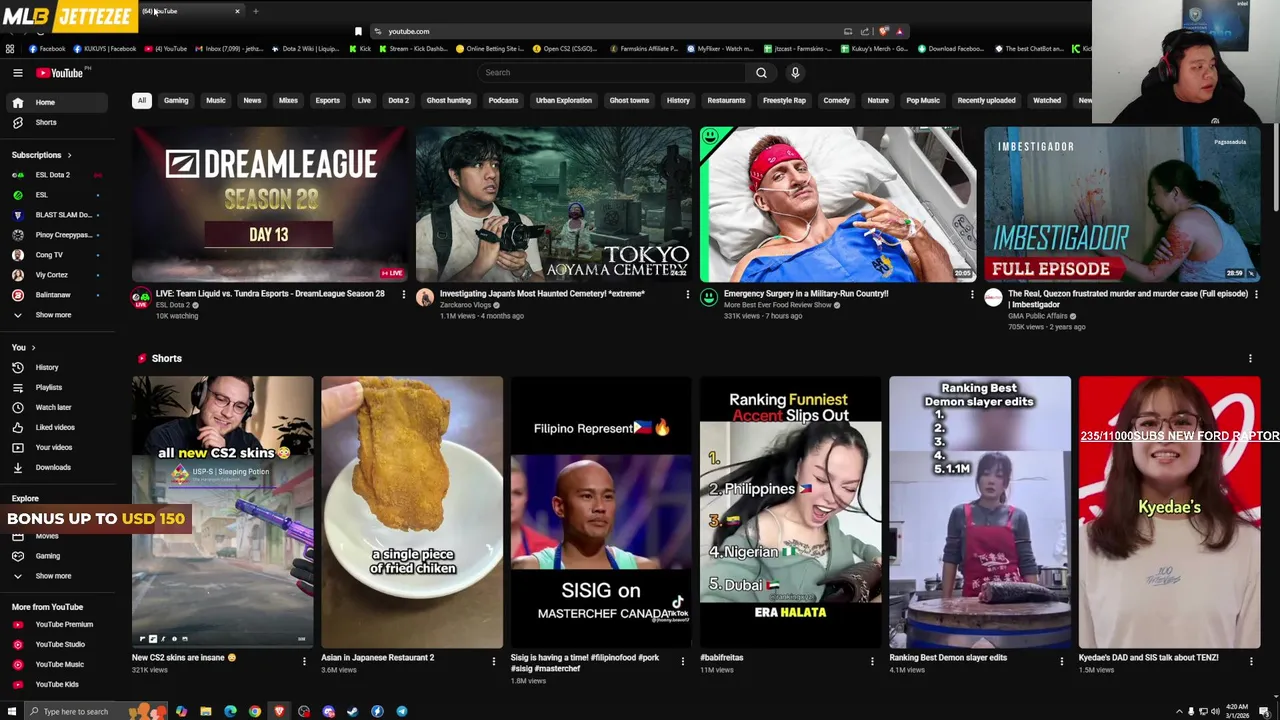
Task: Select the Recently uploaded filter chip
Action: point(986,100)
